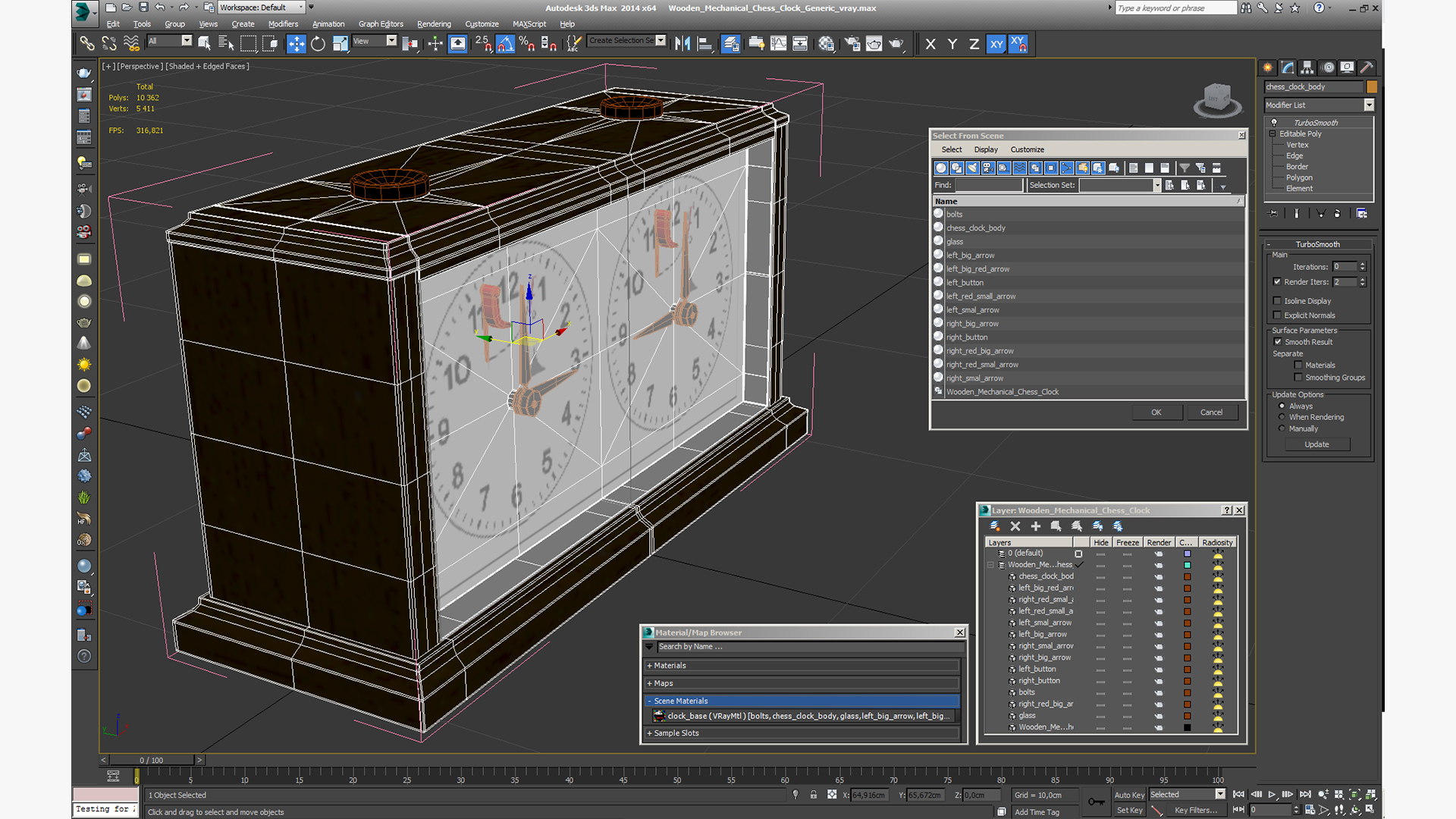Toggle Render Iters checkbox
Image resolution: width=1456 pixels, height=819 pixels.
[1277, 282]
